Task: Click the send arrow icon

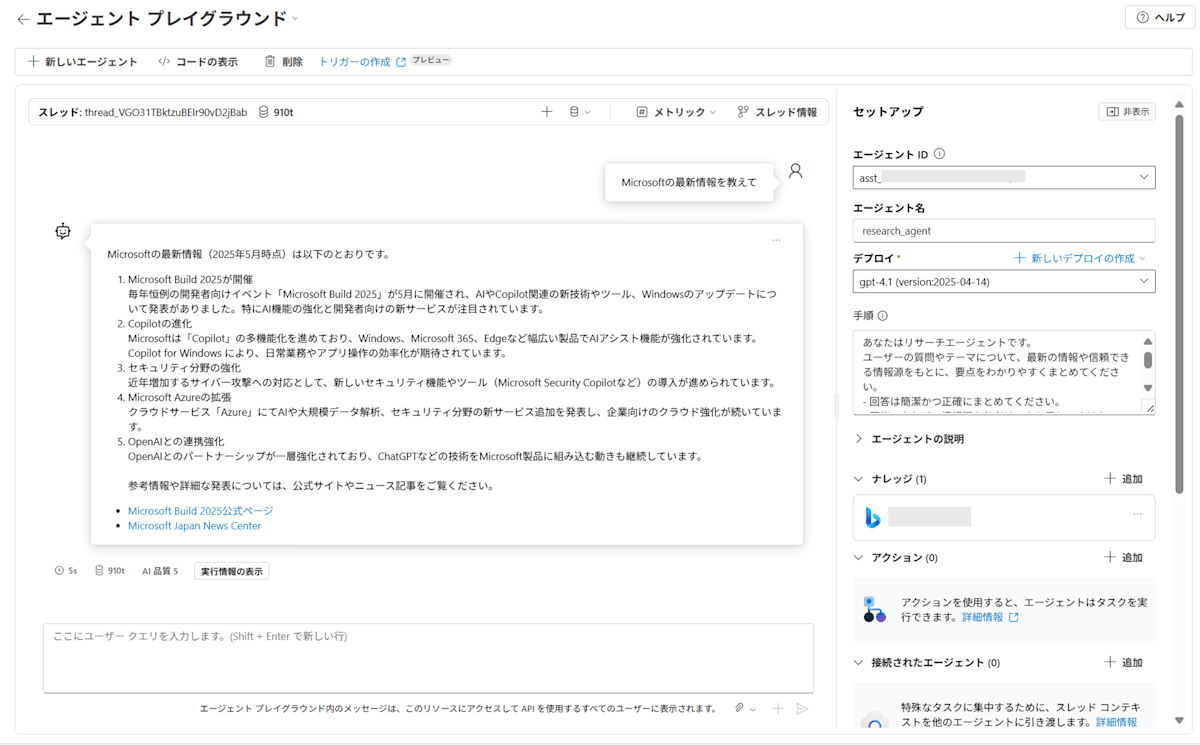Action: pyautogui.click(x=801, y=708)
